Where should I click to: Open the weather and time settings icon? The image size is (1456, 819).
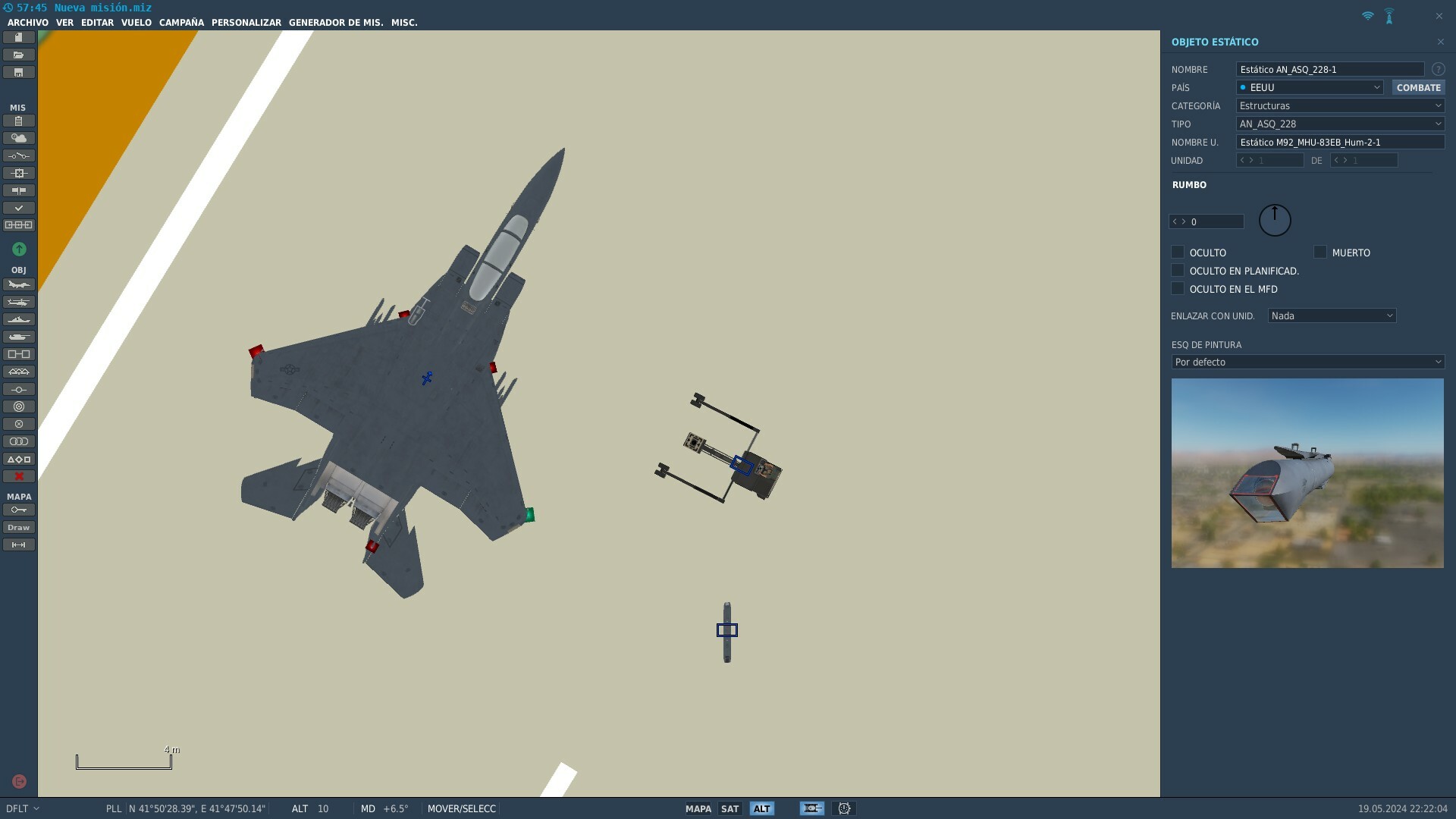(18, 138)
